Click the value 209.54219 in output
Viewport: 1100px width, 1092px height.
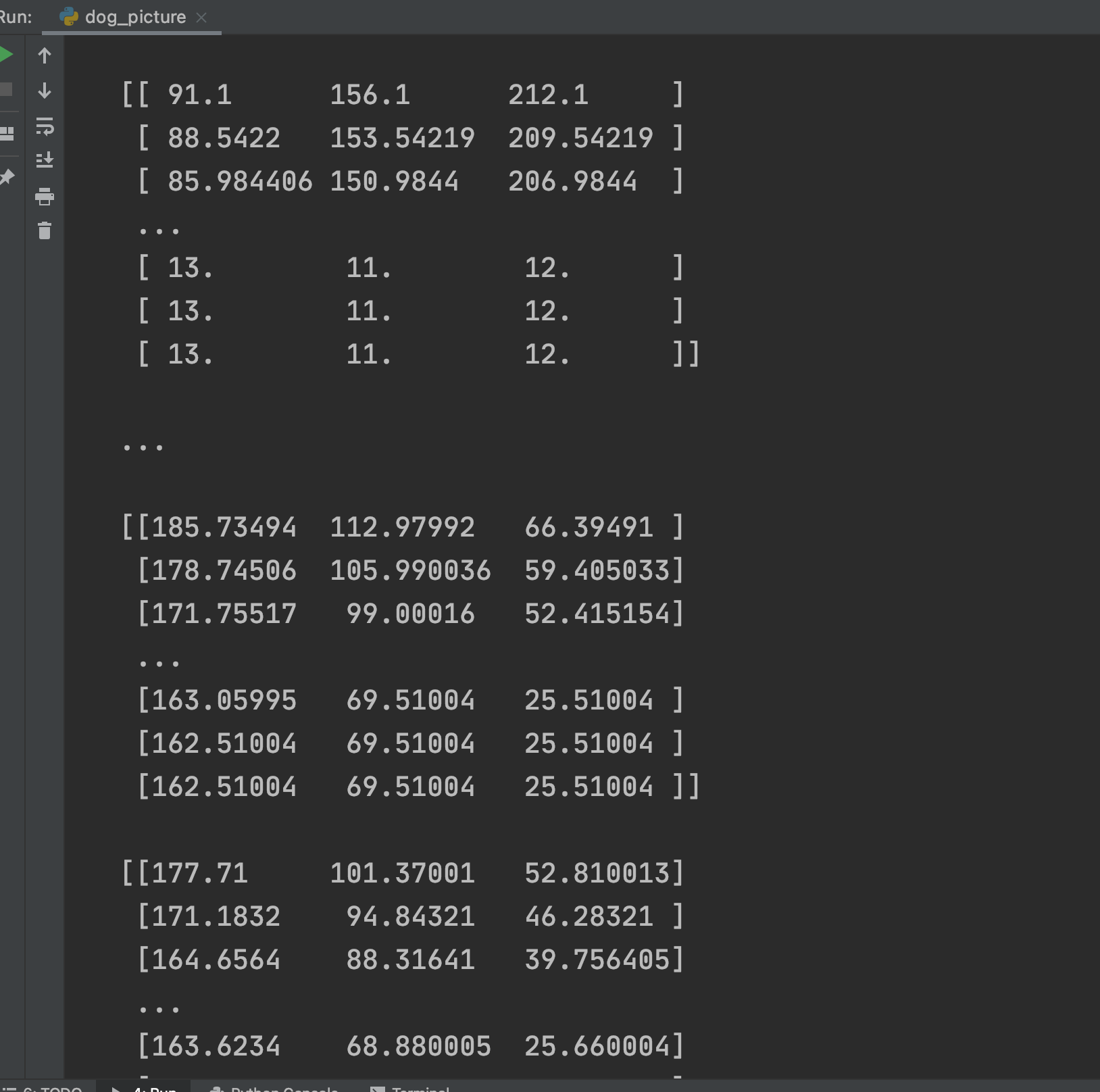(x=580, y=138)
